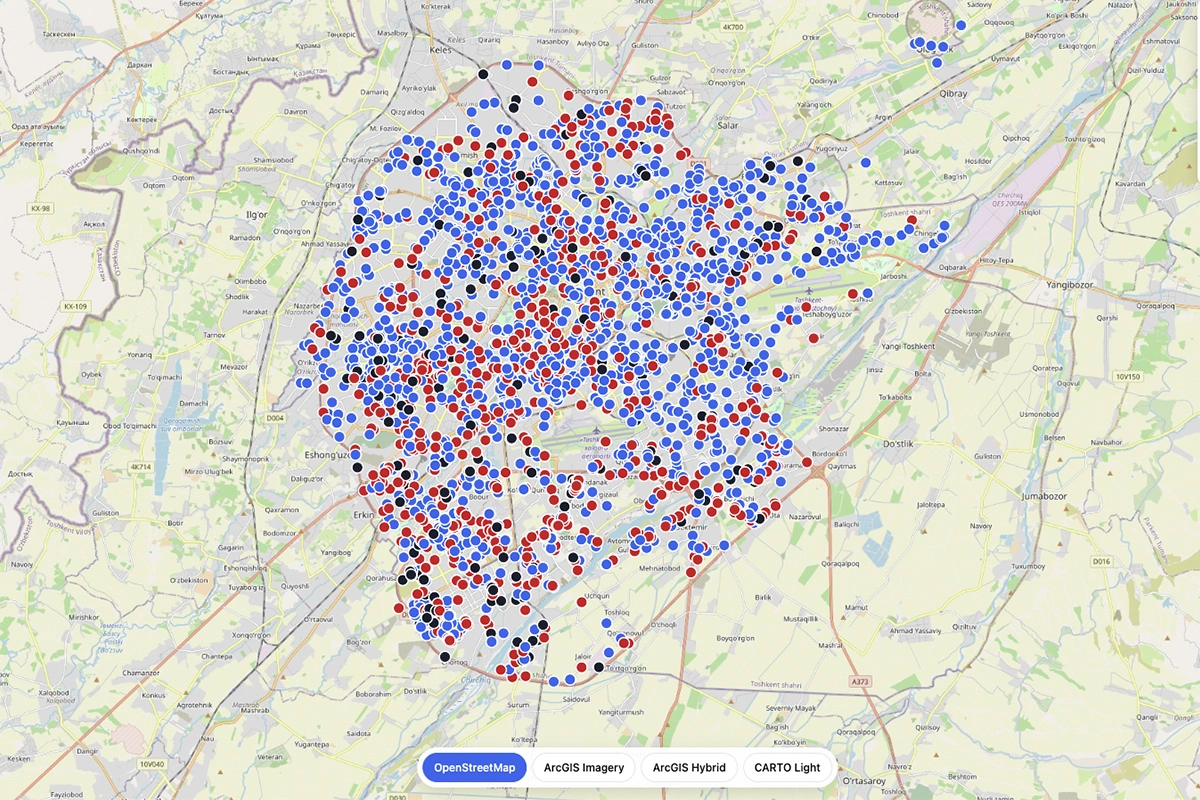Switch basemap to ArcGIS Imagery
The width and height of the screenshot is (1200, 800).
584,767
